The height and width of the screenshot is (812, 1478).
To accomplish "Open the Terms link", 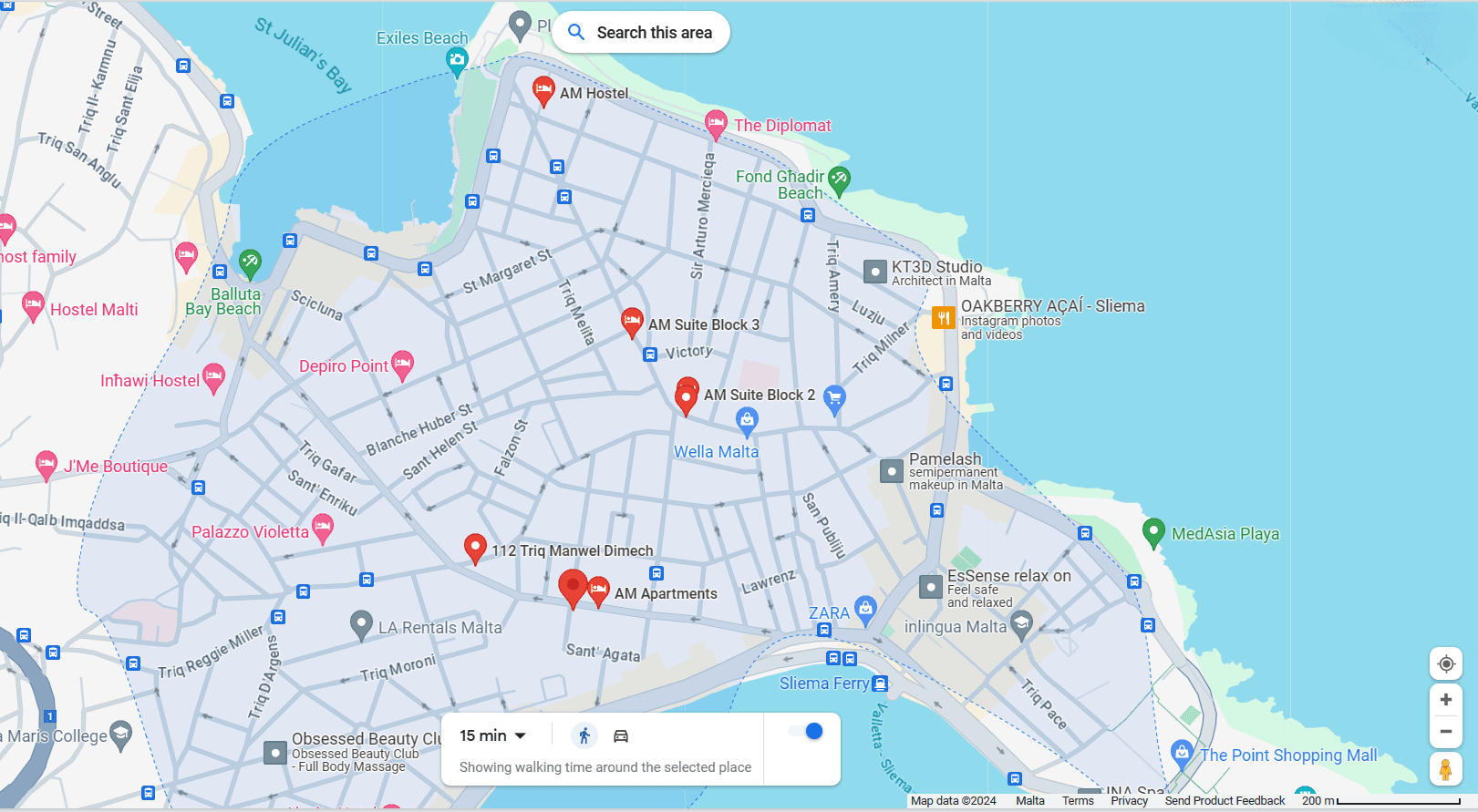I will click(x=1078, y=801).
